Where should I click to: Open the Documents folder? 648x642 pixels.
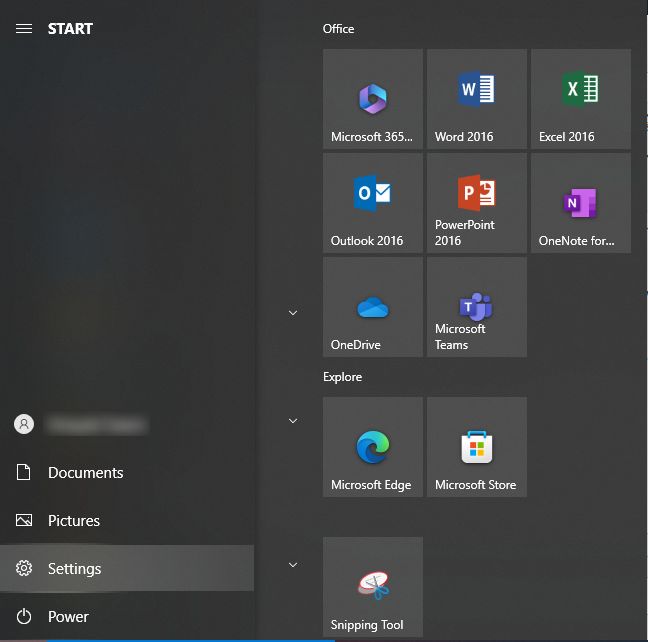pyautogui.click(x=85, y=473)
